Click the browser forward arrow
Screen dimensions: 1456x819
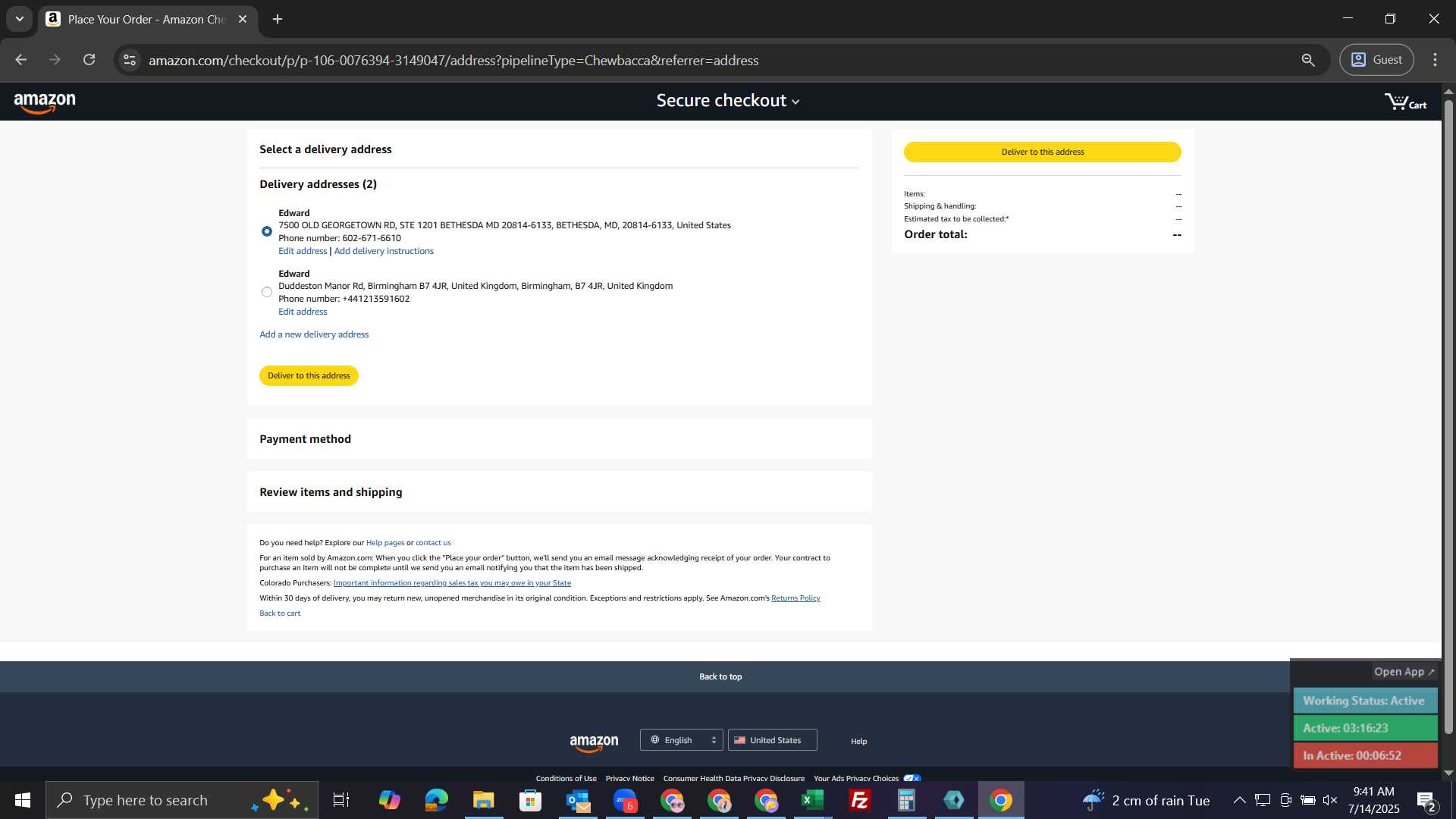pos(55,60)
